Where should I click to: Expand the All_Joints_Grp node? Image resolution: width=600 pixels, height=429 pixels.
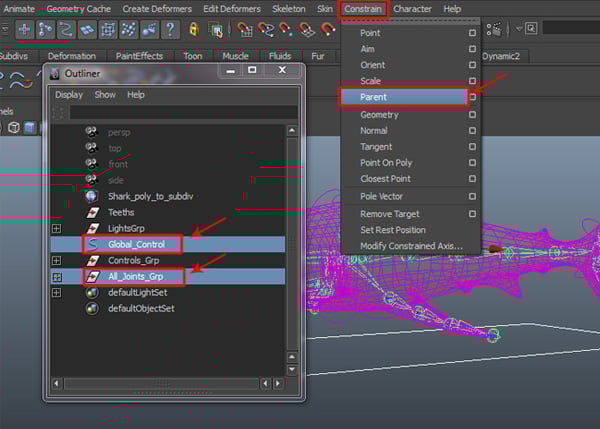point(57,277)
